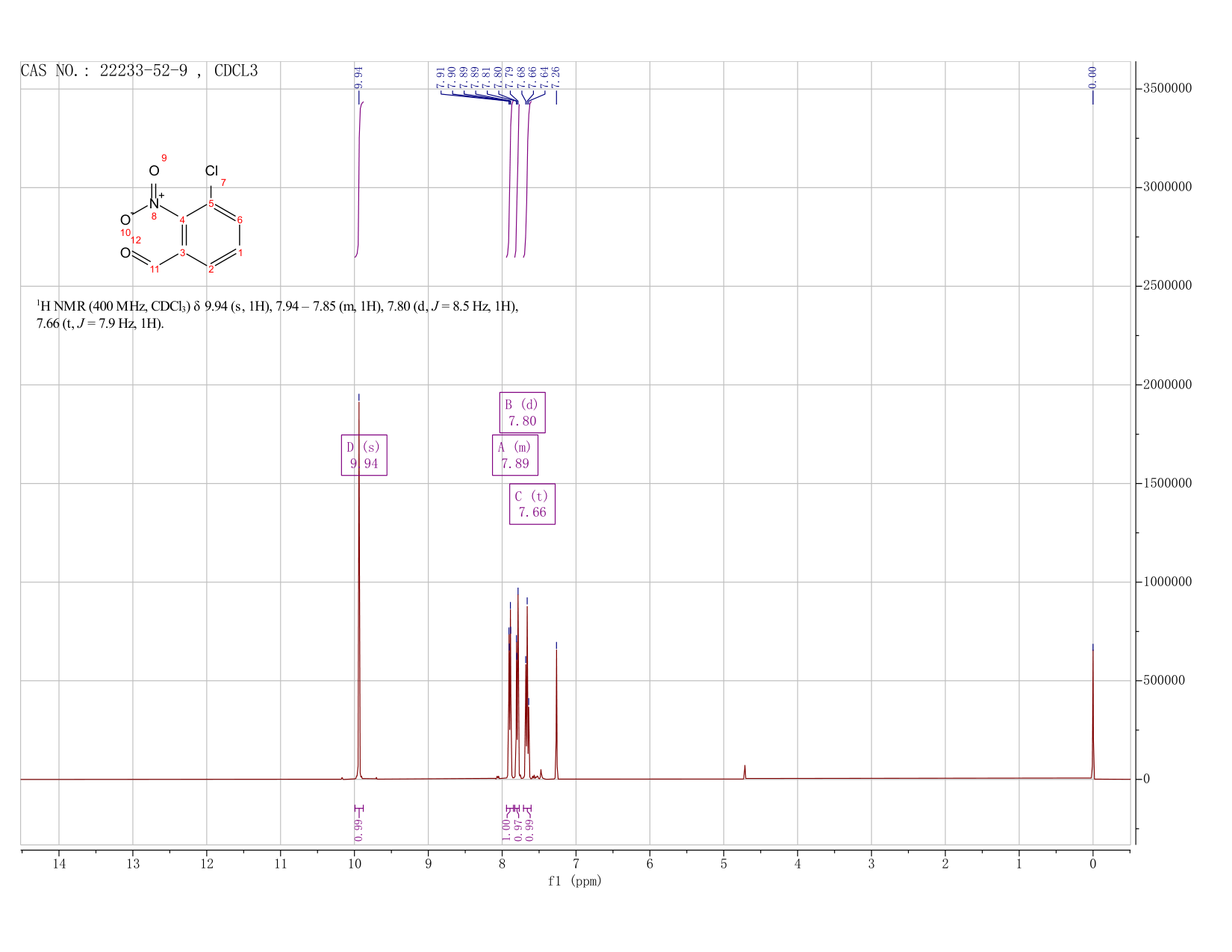Click the CDCl3 solvent peak at 7.26 ppm
This screenshot has width=1232, height=952.
pyautogui.click(x=556, y=713)
